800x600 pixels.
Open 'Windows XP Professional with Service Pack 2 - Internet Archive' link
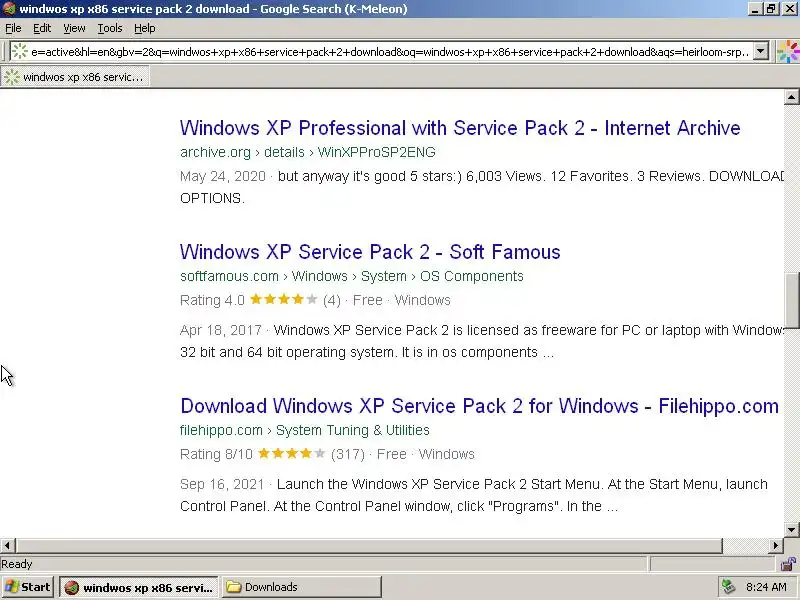point(460,128)
